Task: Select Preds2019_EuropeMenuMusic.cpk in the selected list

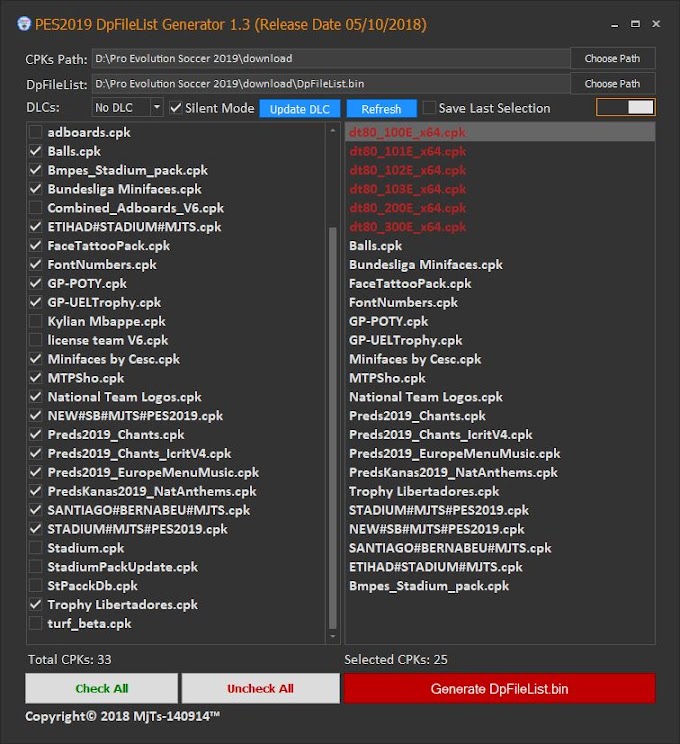Action: tap(500, 453)
